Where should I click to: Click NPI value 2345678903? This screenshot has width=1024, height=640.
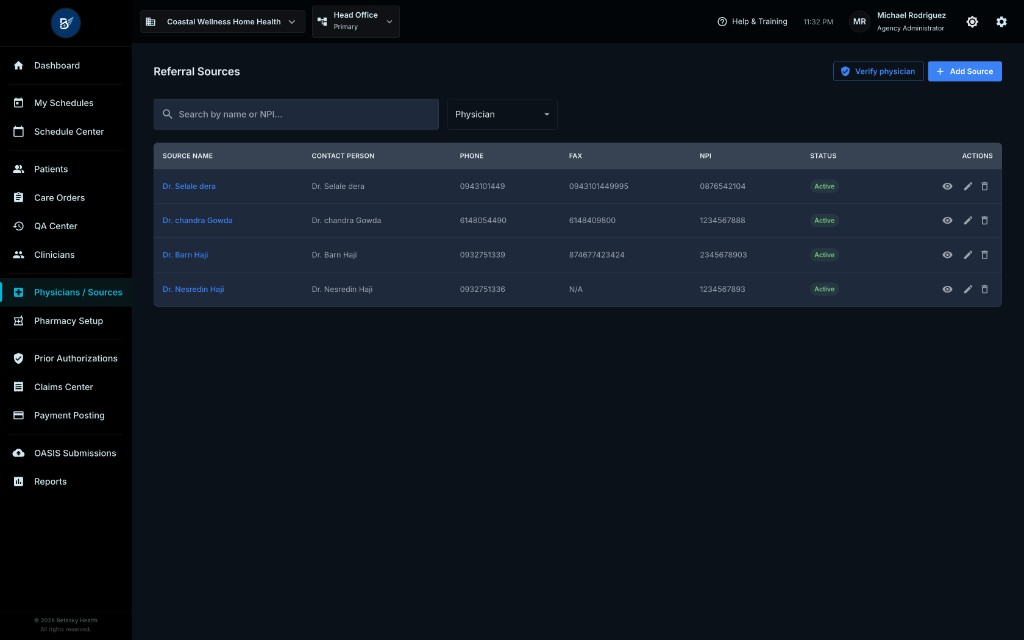[x=723, y=255]
